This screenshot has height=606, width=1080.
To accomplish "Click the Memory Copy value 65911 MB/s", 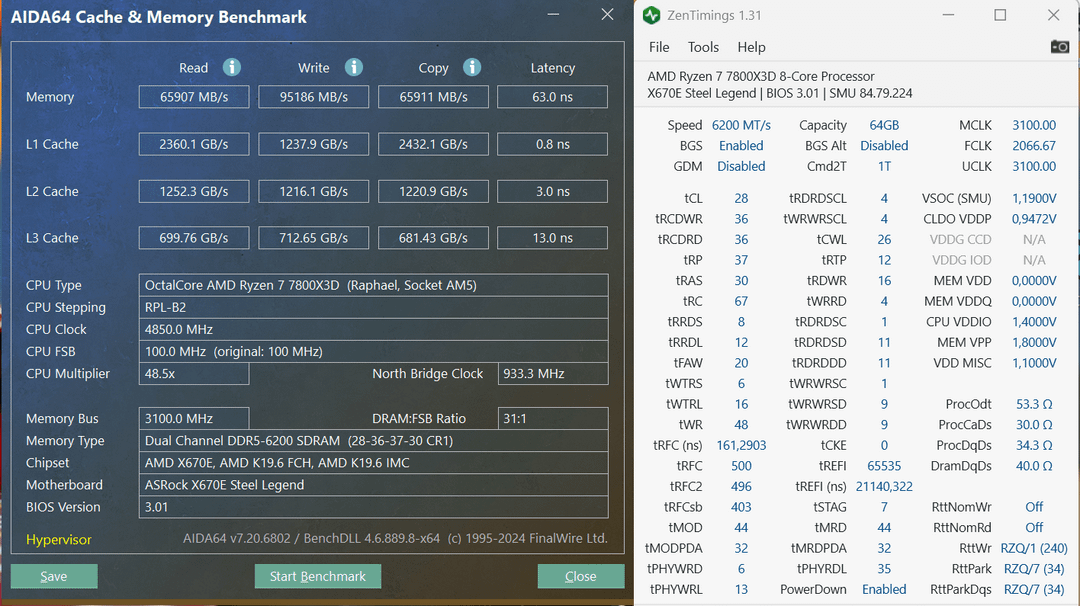I will coord(433,97).
